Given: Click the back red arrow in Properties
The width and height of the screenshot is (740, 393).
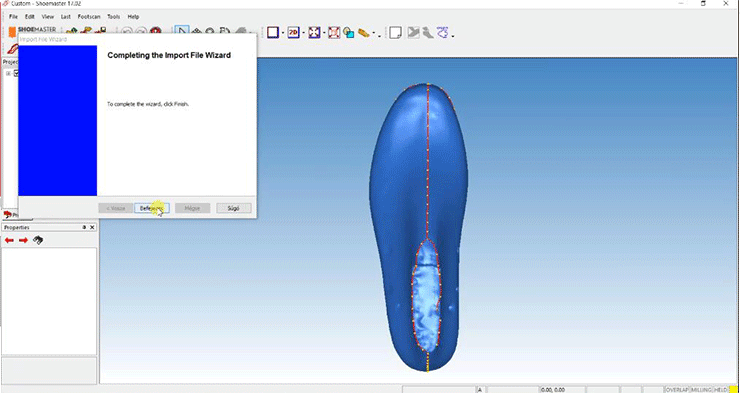Looking at the screenshot, I should pyautogui.click(x=9, y=241).
